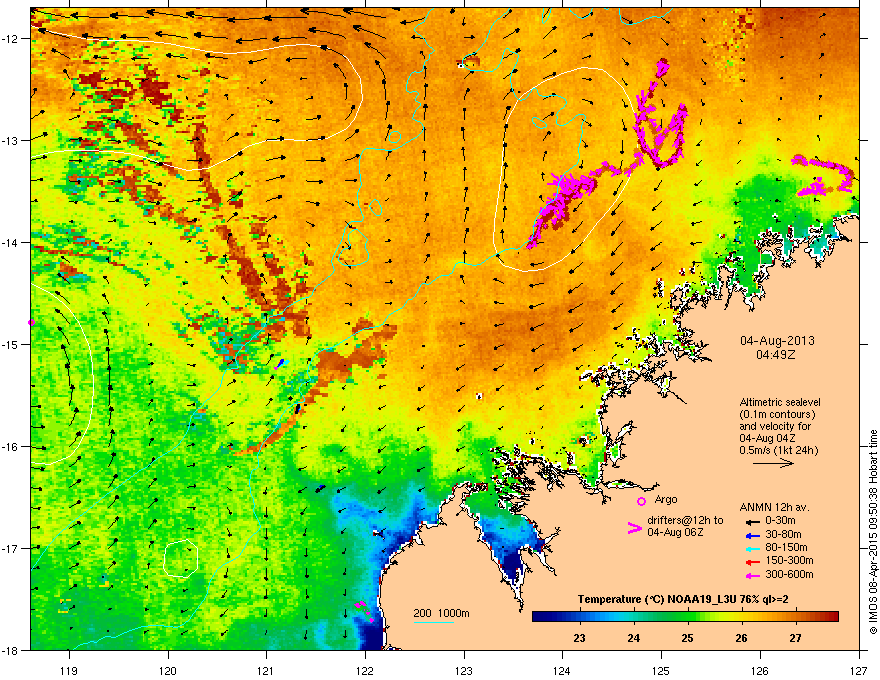Click the longitude axis label 125
The width and height of the screenshot is (880, 680).
pos(661,670)
